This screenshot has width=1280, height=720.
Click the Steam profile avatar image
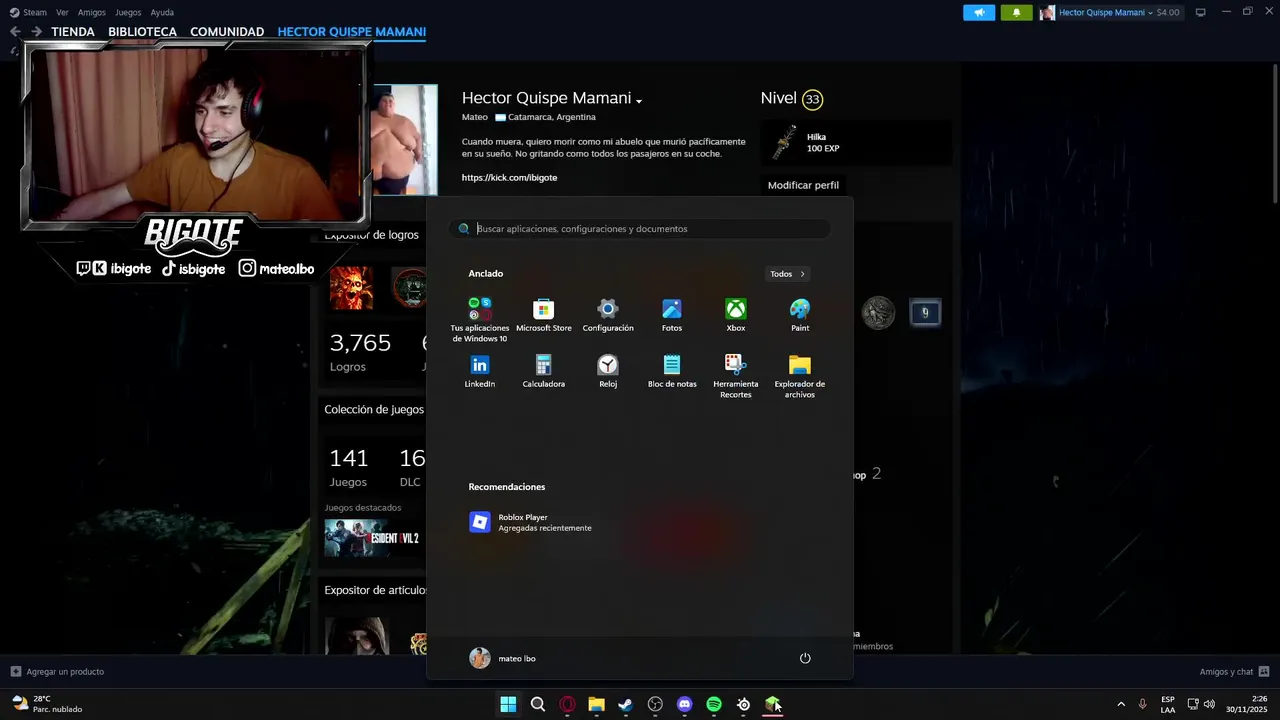[x=405, y=140]
